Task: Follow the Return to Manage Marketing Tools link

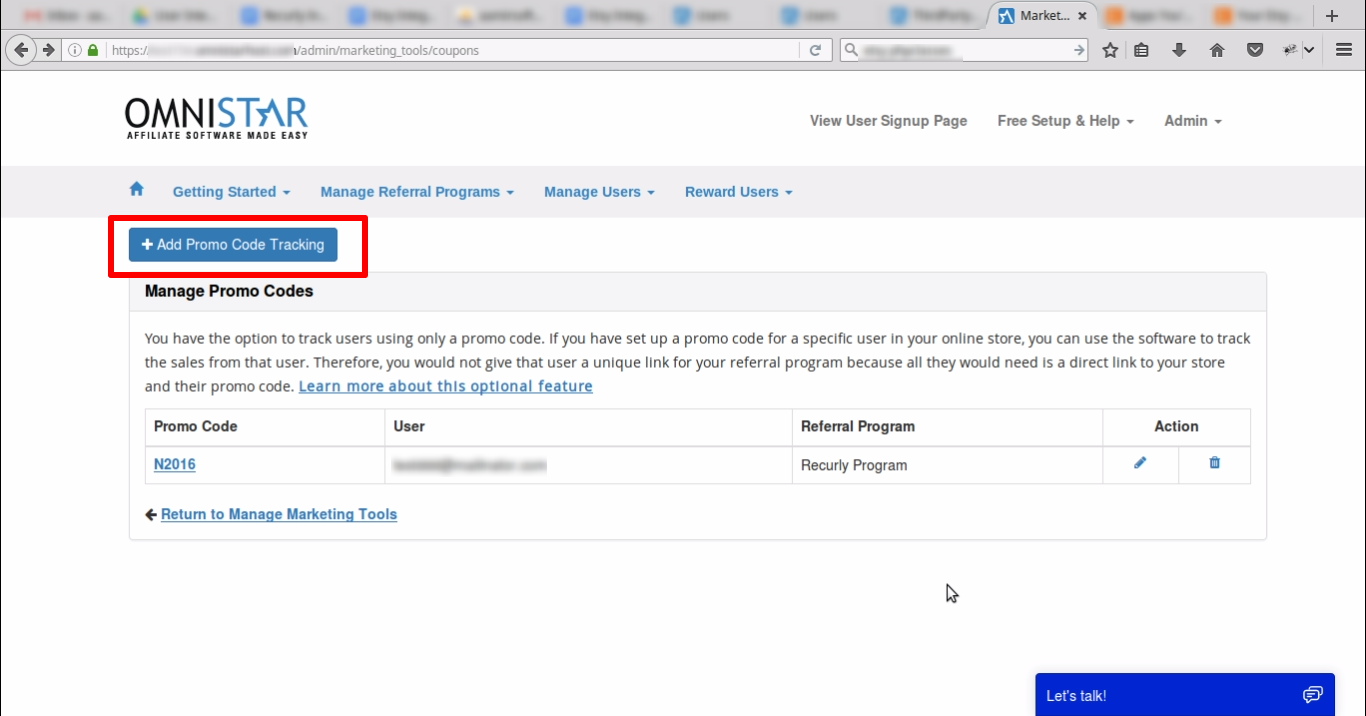Action: pos(278,514)
